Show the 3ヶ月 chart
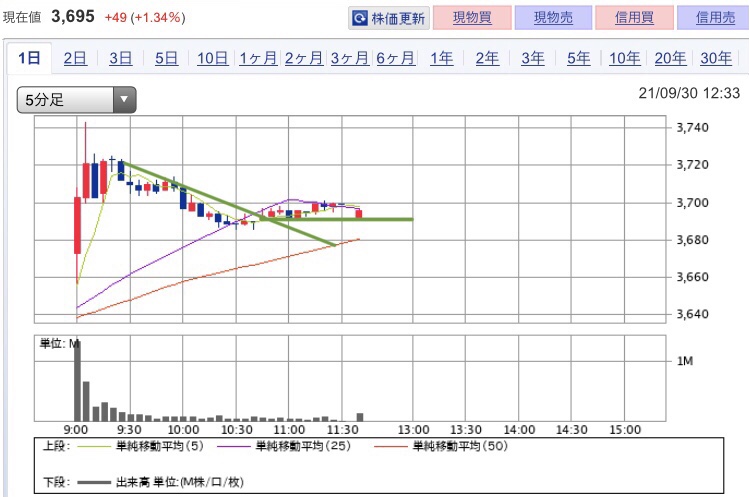This screenshot has width=749, height=497. 350,58
